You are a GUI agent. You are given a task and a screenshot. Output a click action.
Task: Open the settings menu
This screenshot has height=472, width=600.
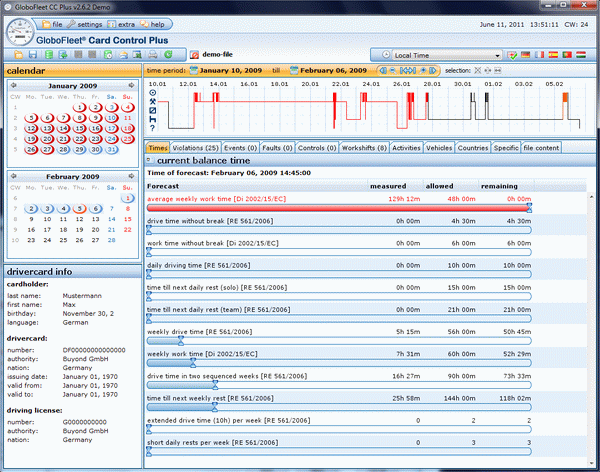[84, 24]
